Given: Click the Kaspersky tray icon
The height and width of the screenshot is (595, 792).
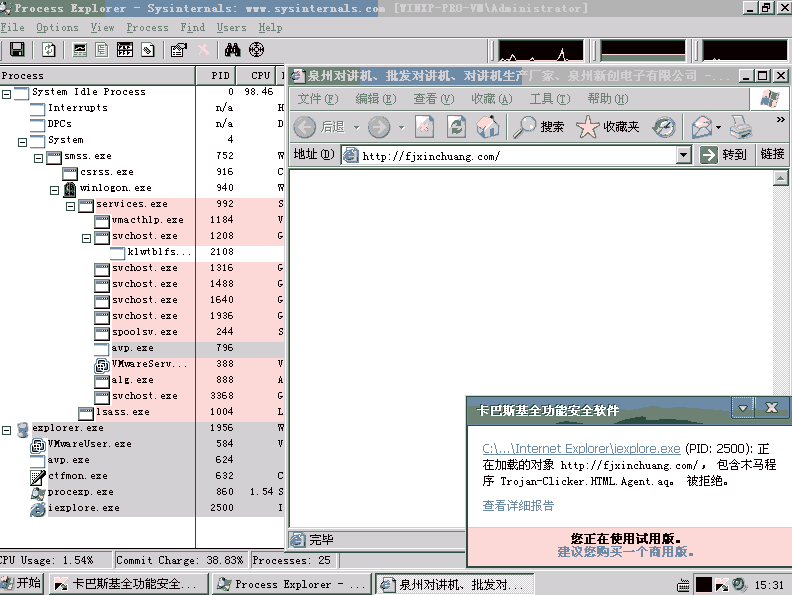Looking at the screenshot, I should click(x=721, y=584).
